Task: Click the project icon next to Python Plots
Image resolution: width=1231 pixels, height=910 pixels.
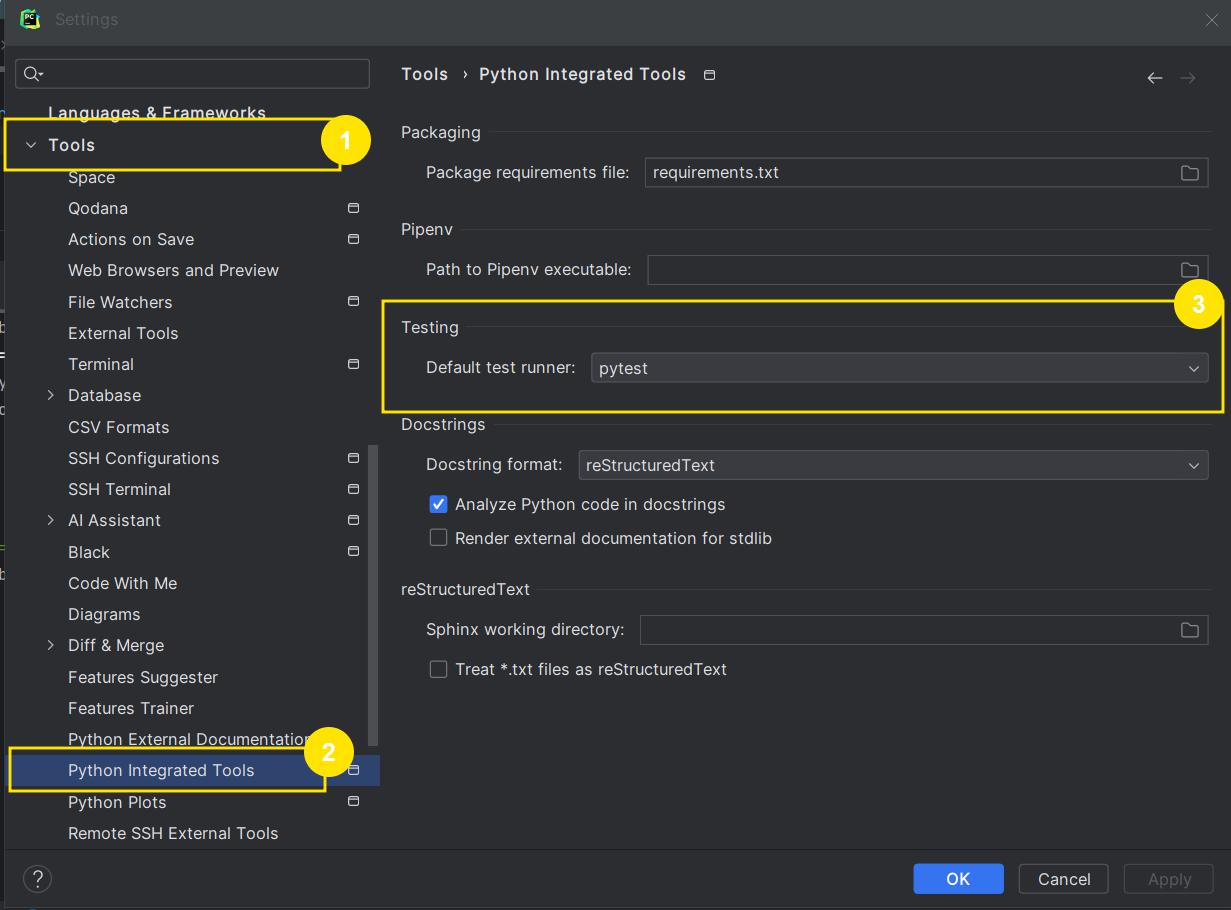Action: 353,801
